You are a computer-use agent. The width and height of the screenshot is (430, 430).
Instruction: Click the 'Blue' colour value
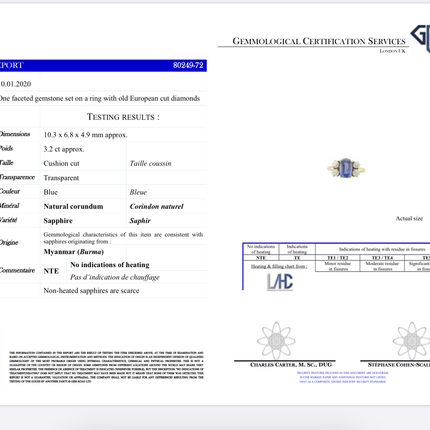[x=51, y=192]
